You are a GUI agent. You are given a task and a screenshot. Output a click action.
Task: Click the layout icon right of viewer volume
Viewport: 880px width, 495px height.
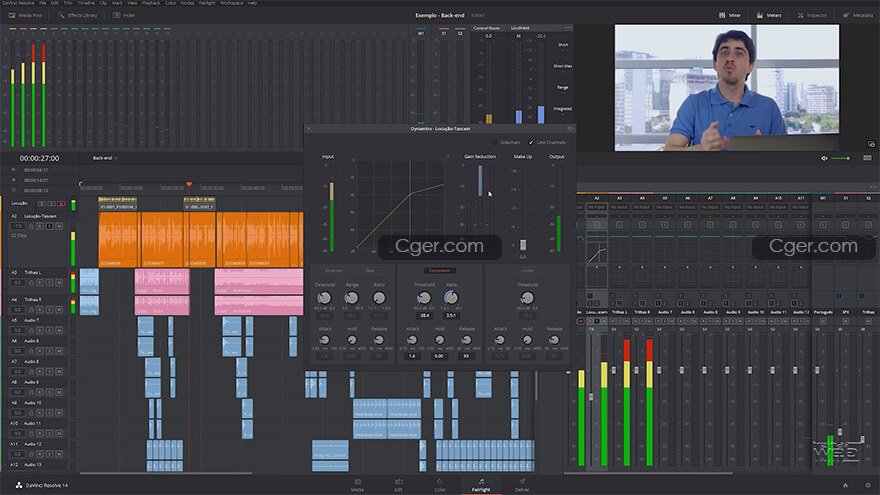[867, 158]
